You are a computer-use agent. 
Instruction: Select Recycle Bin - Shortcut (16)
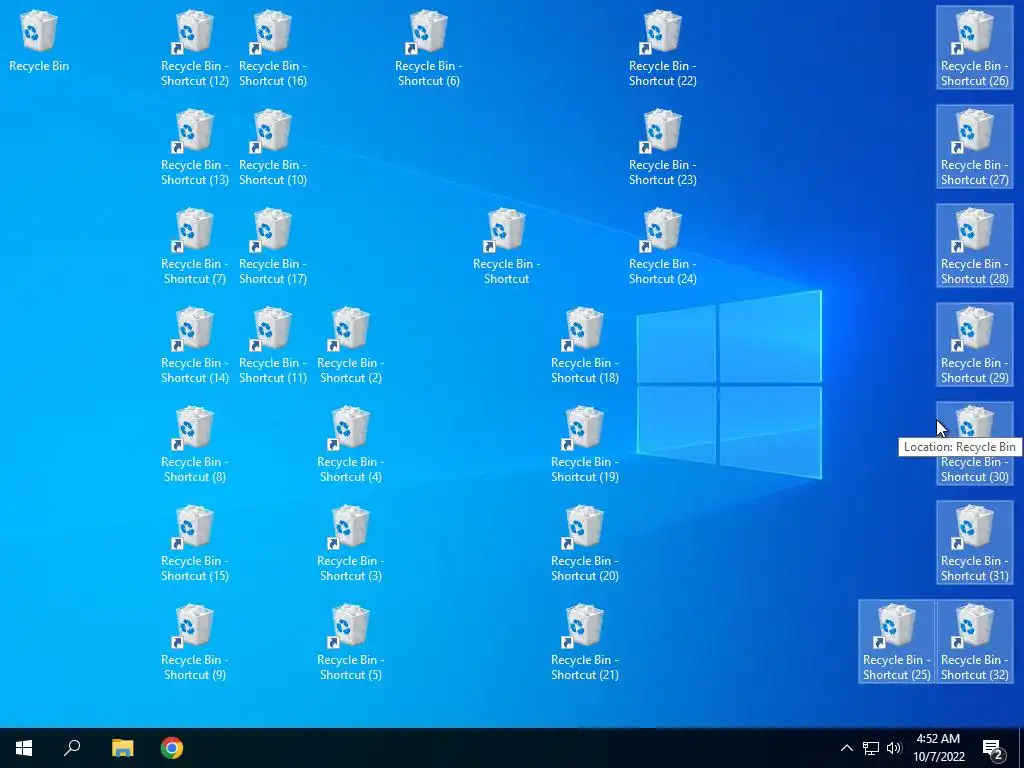(x=272, y=48)
